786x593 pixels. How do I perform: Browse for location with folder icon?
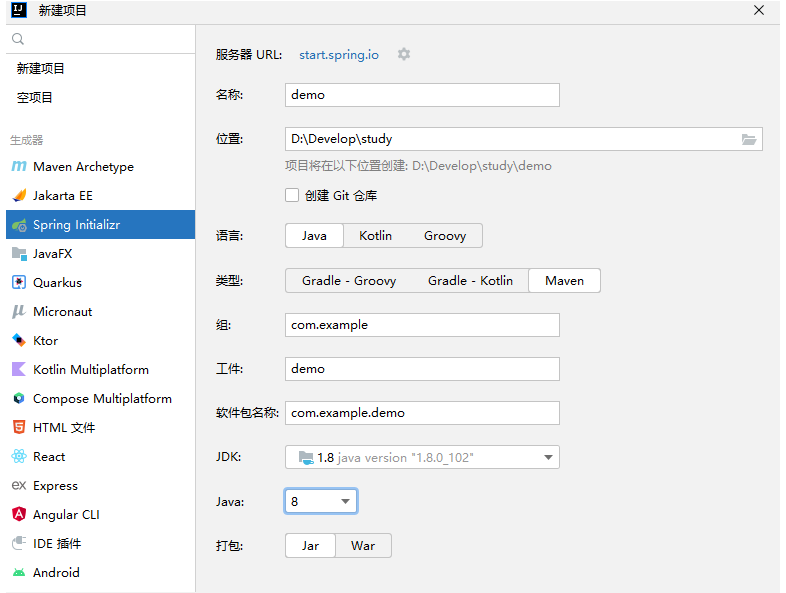point(749,139)
